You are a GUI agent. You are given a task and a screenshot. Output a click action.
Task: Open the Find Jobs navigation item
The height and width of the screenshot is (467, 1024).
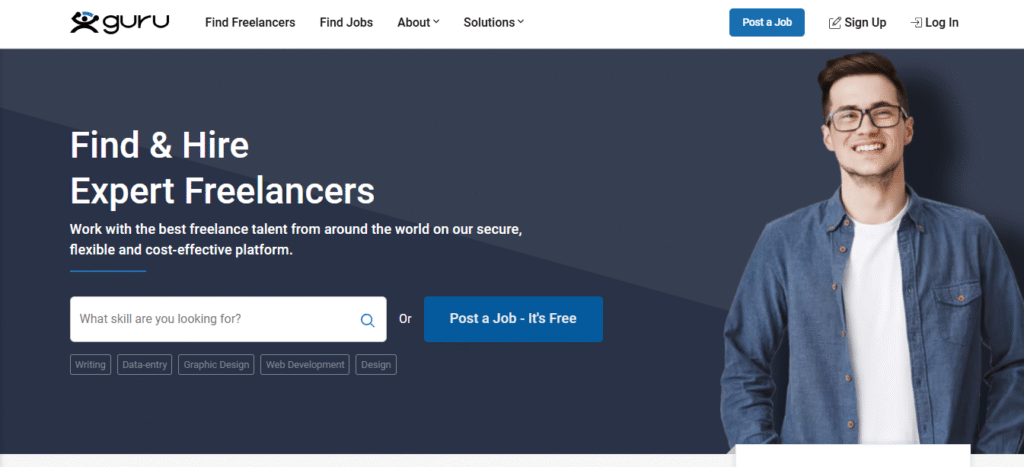(346, 22)
